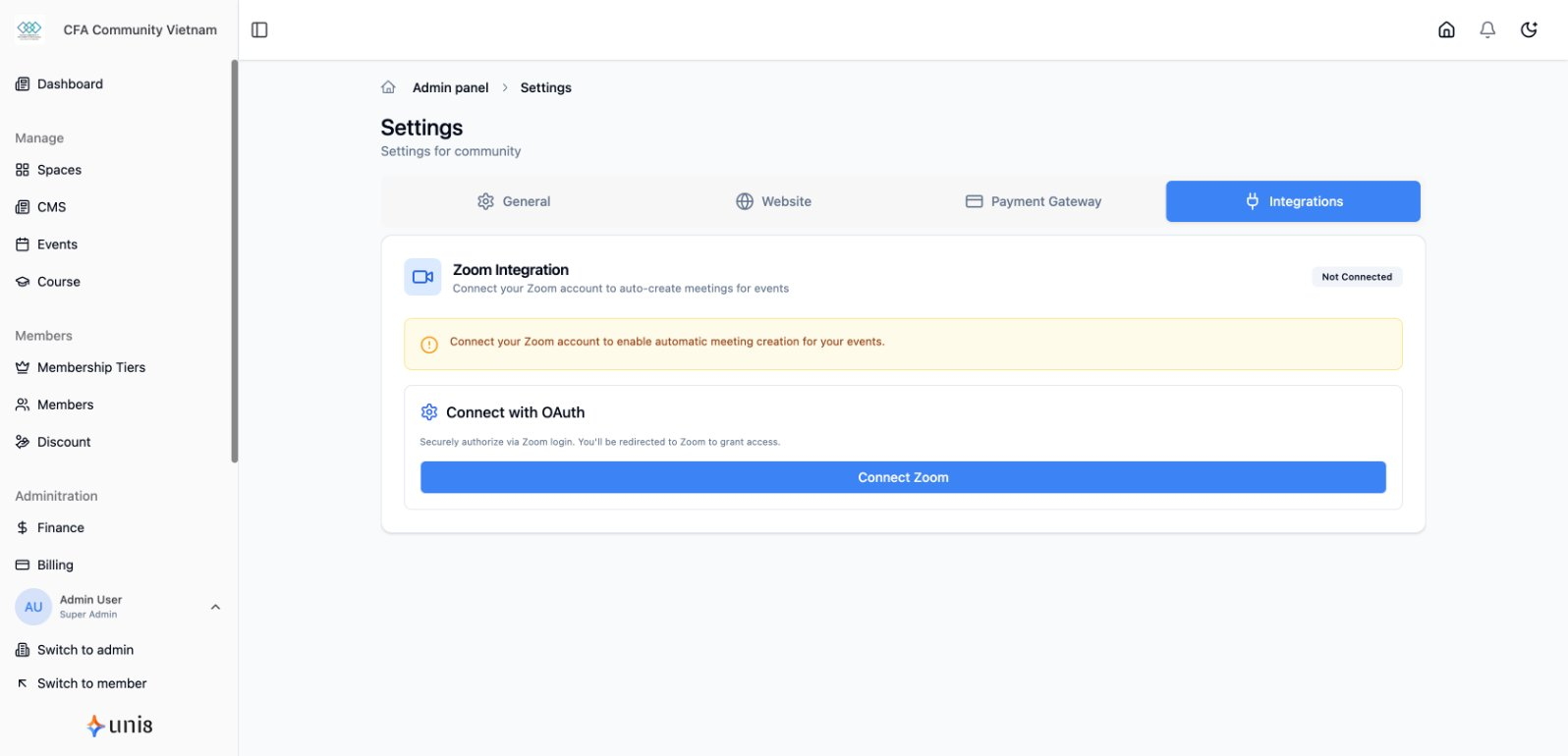Click the Zoom Integration heading
1568x756 pixels.
tap(511, 270)
